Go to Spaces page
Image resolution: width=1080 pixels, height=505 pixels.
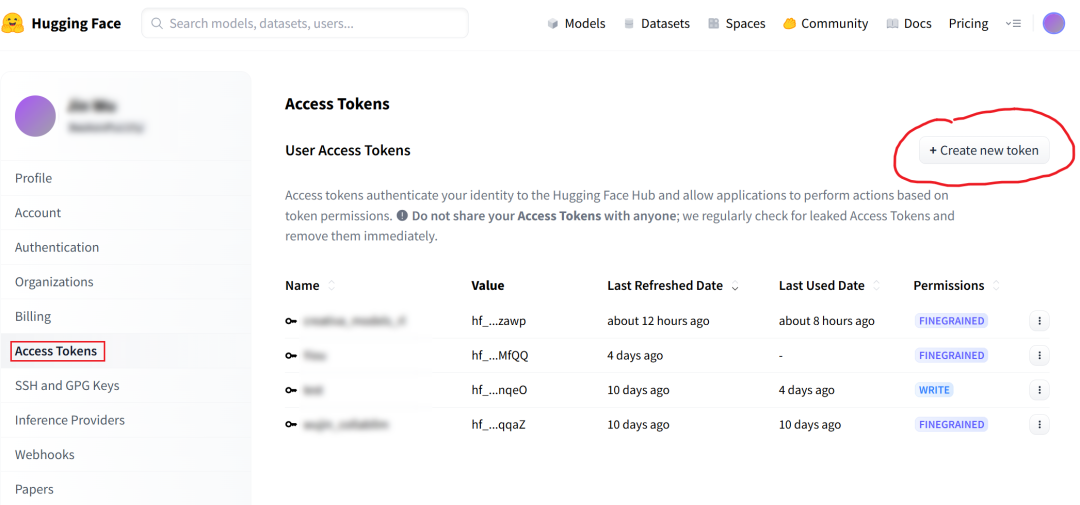(736, 23)
